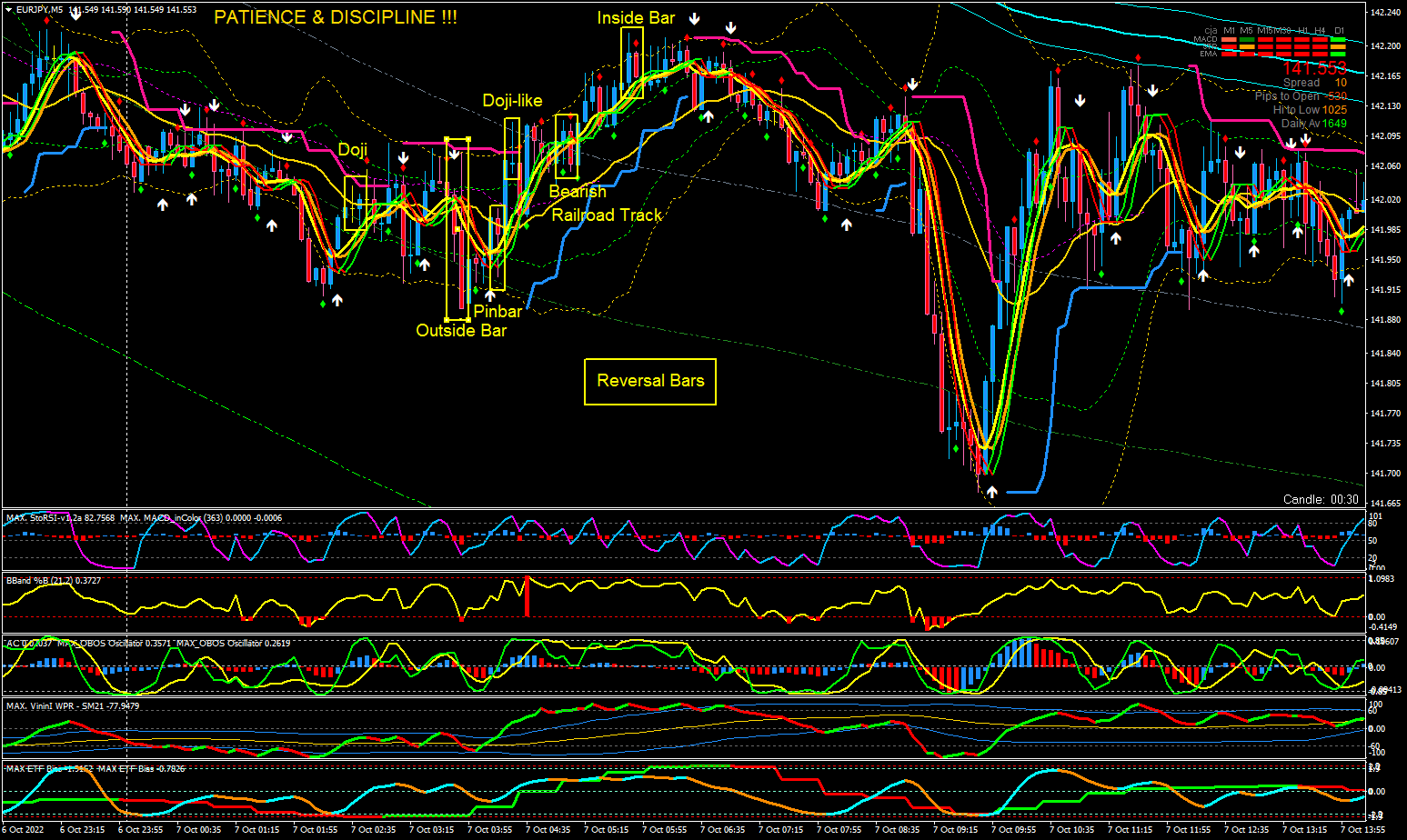Click the white down arrow right of Inside Bar label
This screenshot has width=1407, height=840.
click(695, 19)
